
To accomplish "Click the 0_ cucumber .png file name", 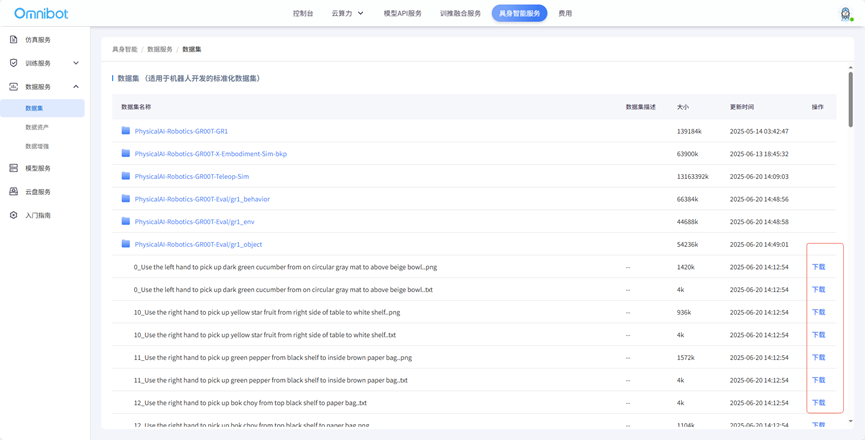I will 285,267.
